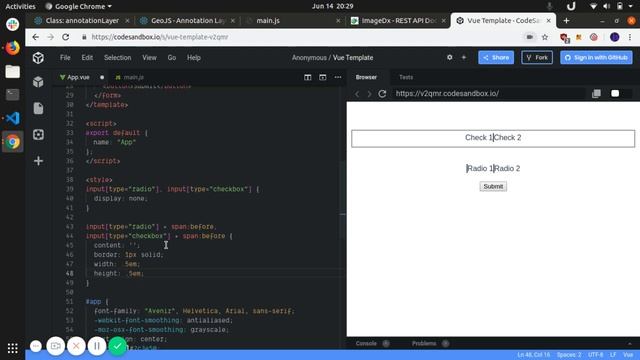Viewport: 640px width, 360px height.
Task: Select the Check 2 label in the preview
Action: (508, 138)
